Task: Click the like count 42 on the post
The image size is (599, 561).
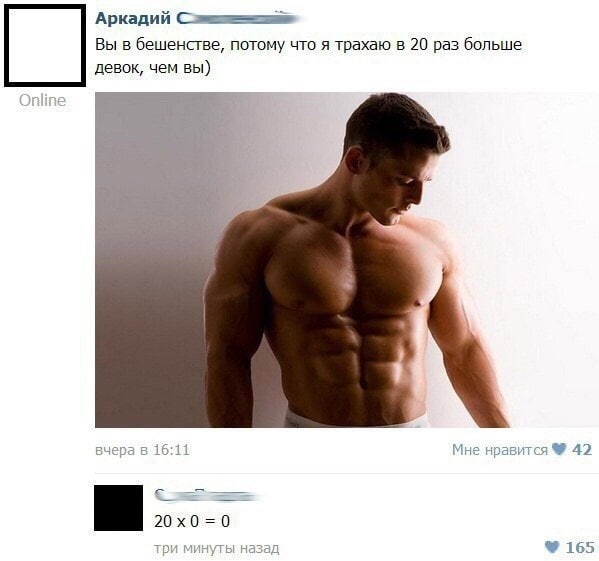Action: (582, 449)
